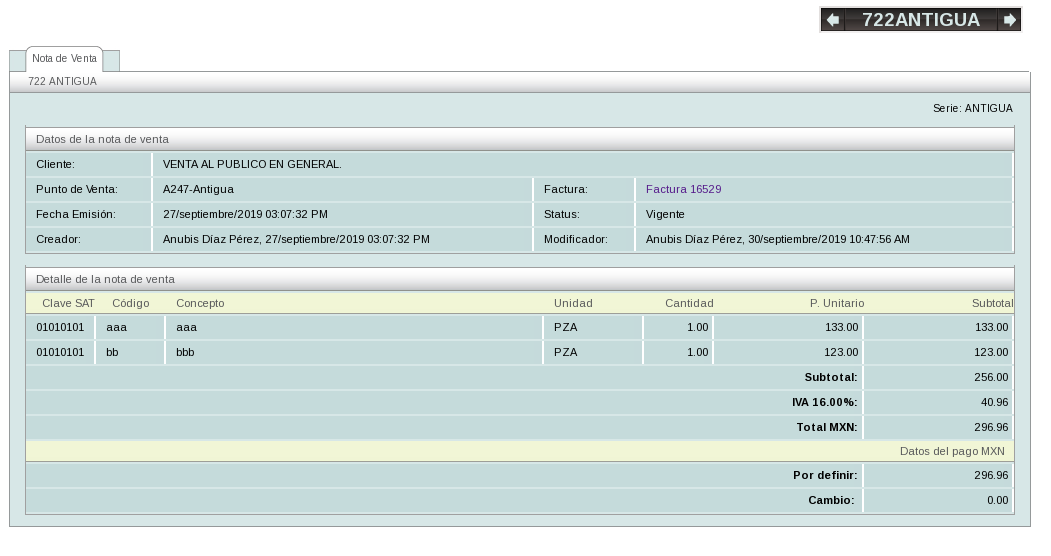Click the 'Datos del pago MXN' bar
This screenshot has width=1051, height=556.
519,452
